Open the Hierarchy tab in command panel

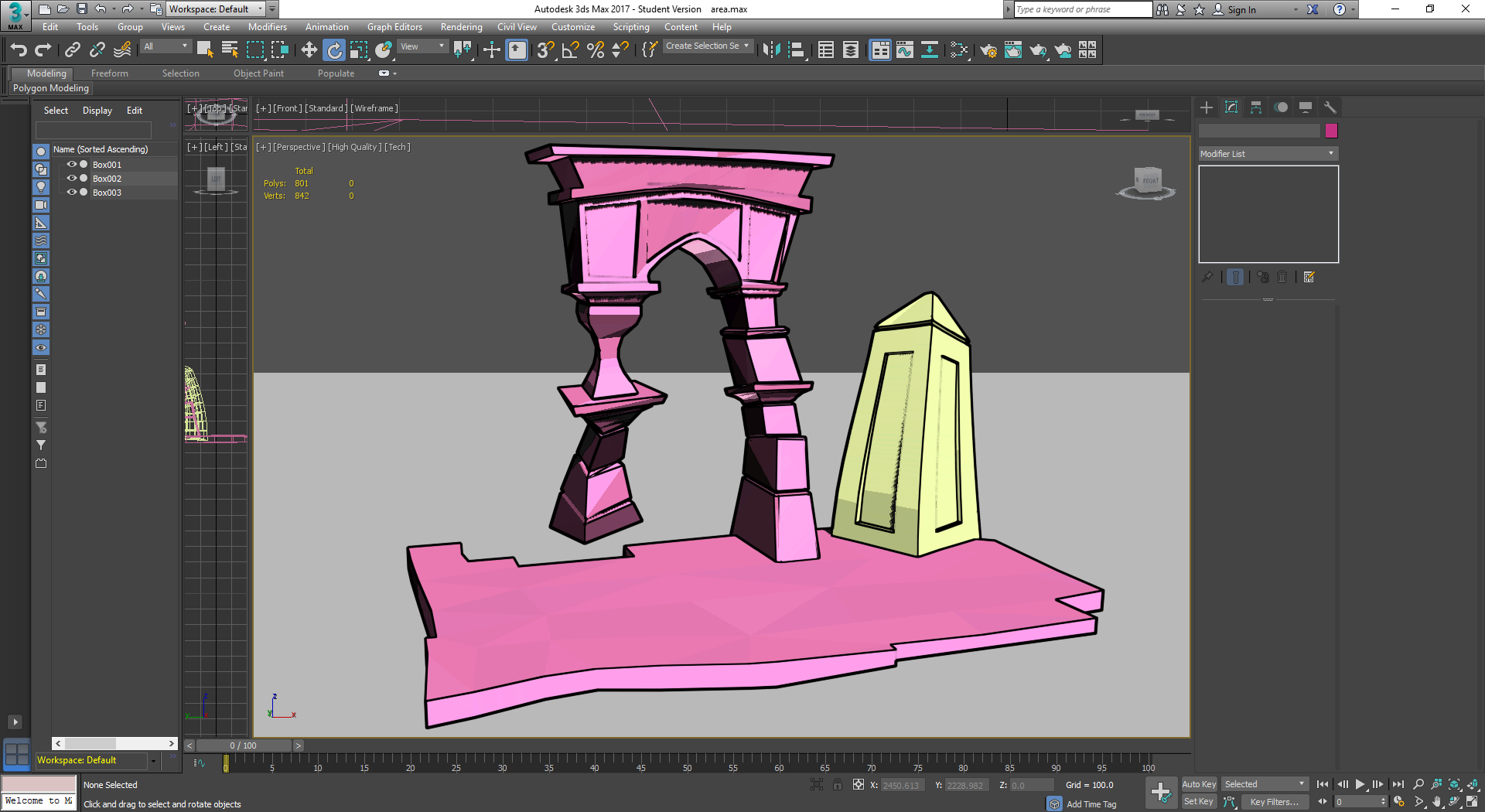point(1256,107)
